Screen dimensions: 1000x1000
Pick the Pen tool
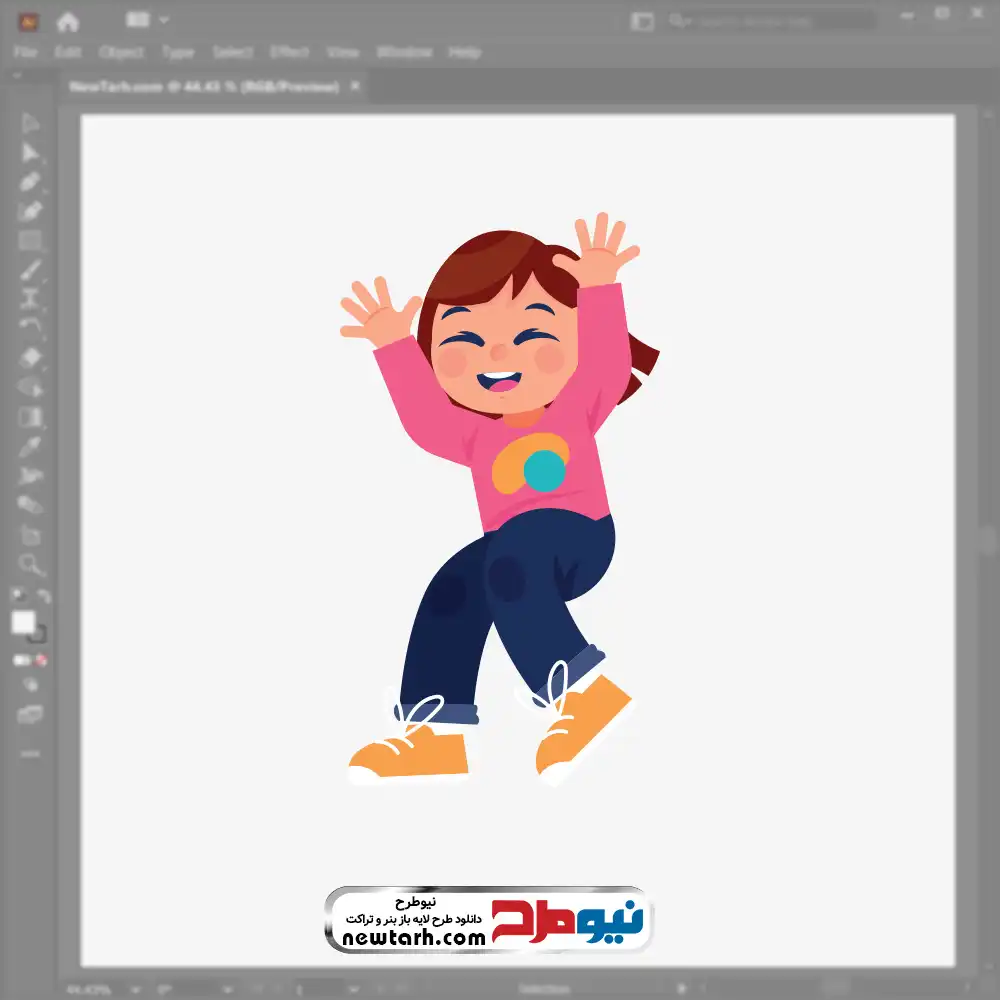tap(30, 182)
